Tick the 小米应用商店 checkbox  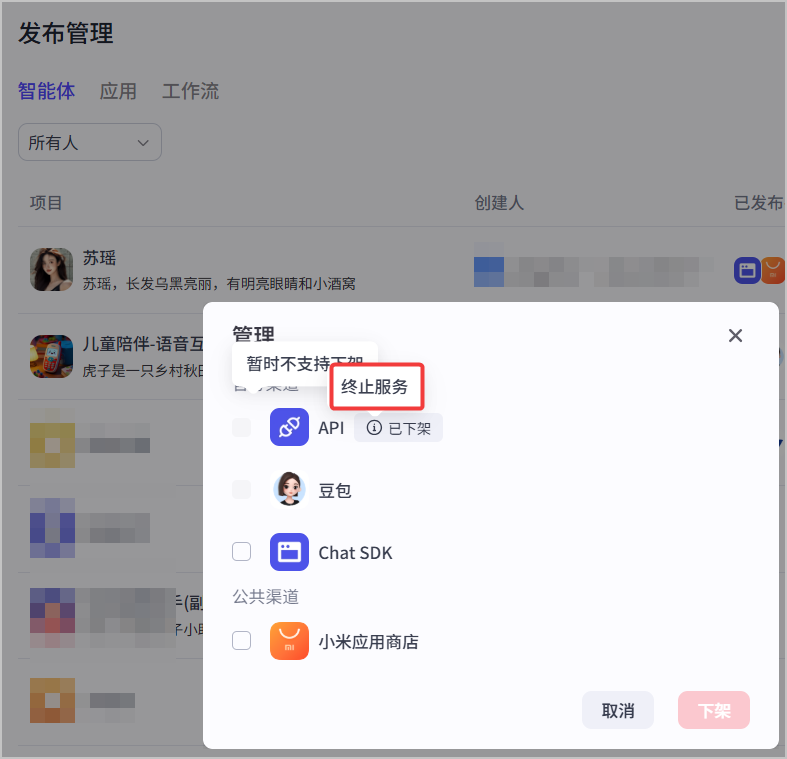point(241,641)
